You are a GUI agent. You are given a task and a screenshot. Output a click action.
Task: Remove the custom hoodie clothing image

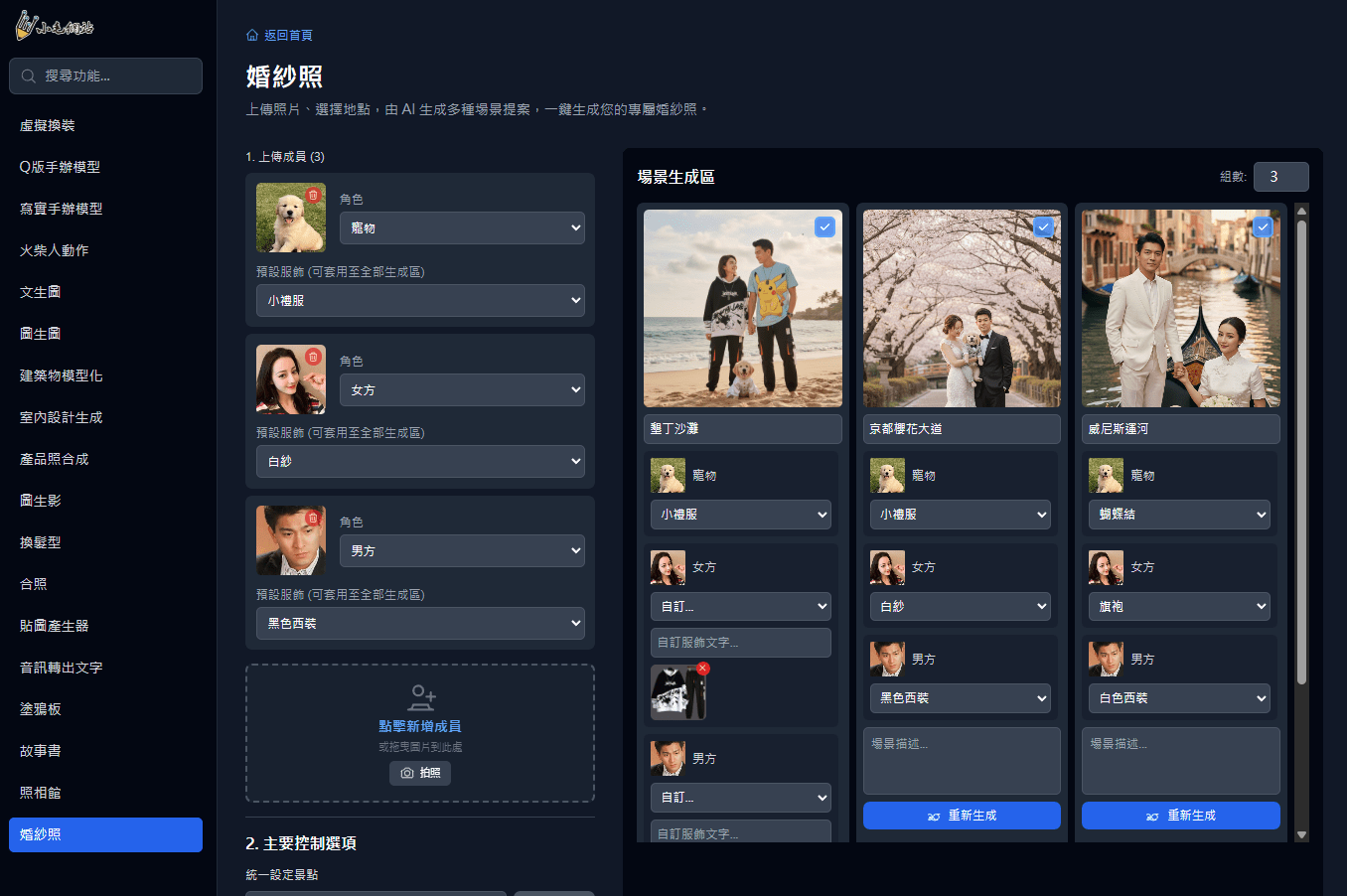tap(703, 669)
